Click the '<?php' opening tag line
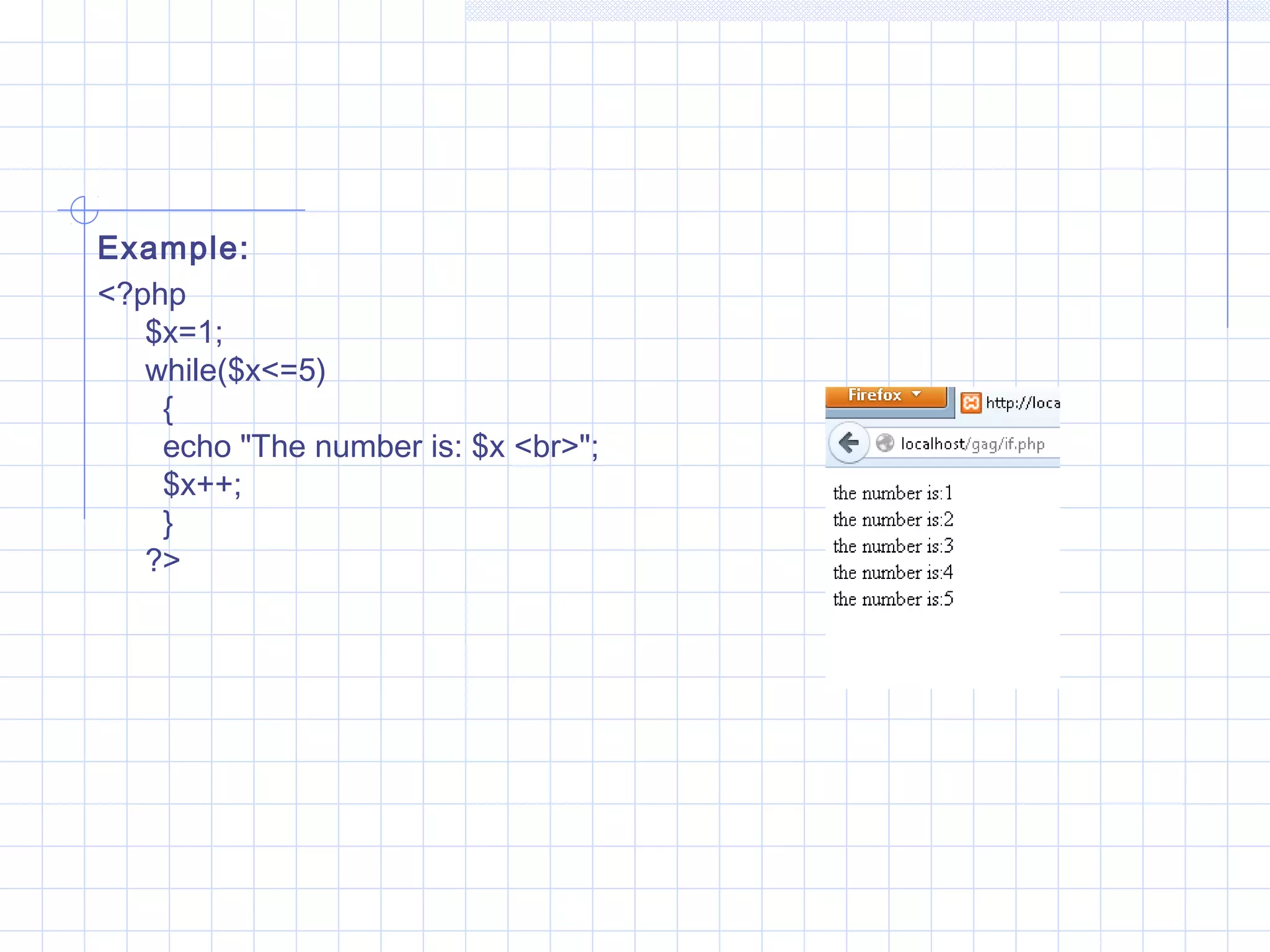This screenshot has height=952, width=1270. point(142,294)
